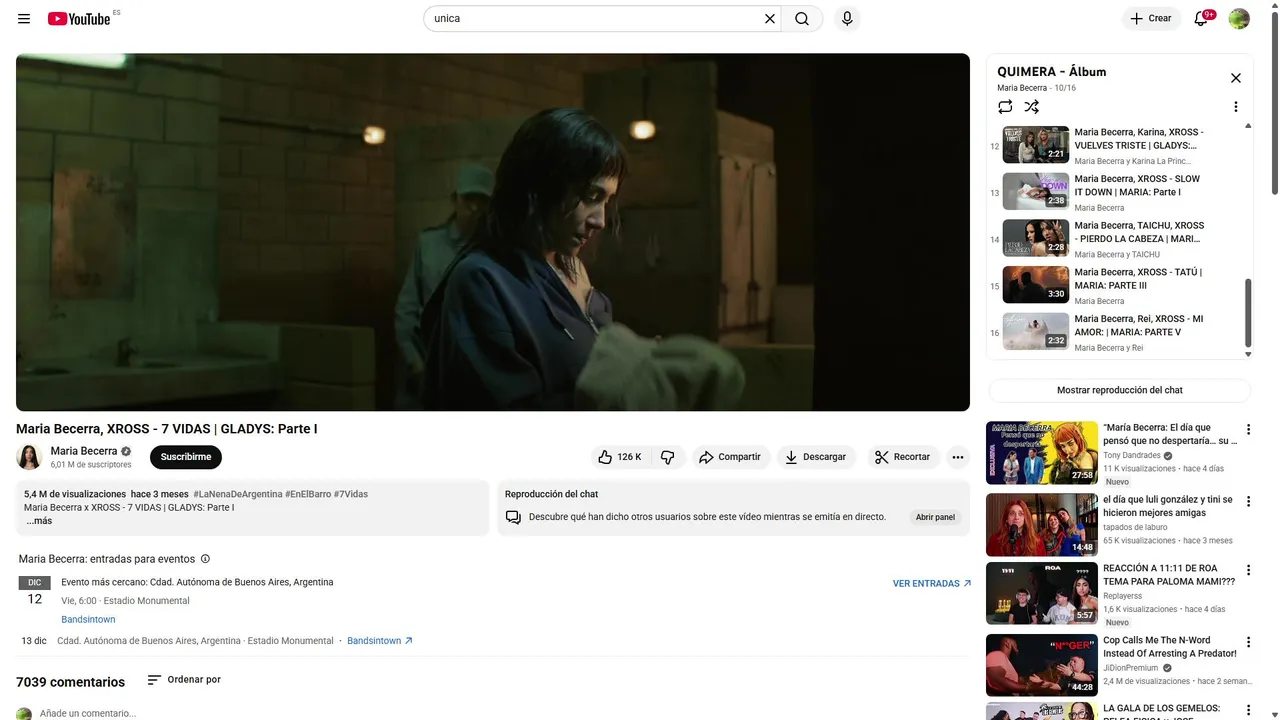The image size is (1280, 720).
Task: Close the QUIMERA playlist panel
Action: [x=1235, y=78]
